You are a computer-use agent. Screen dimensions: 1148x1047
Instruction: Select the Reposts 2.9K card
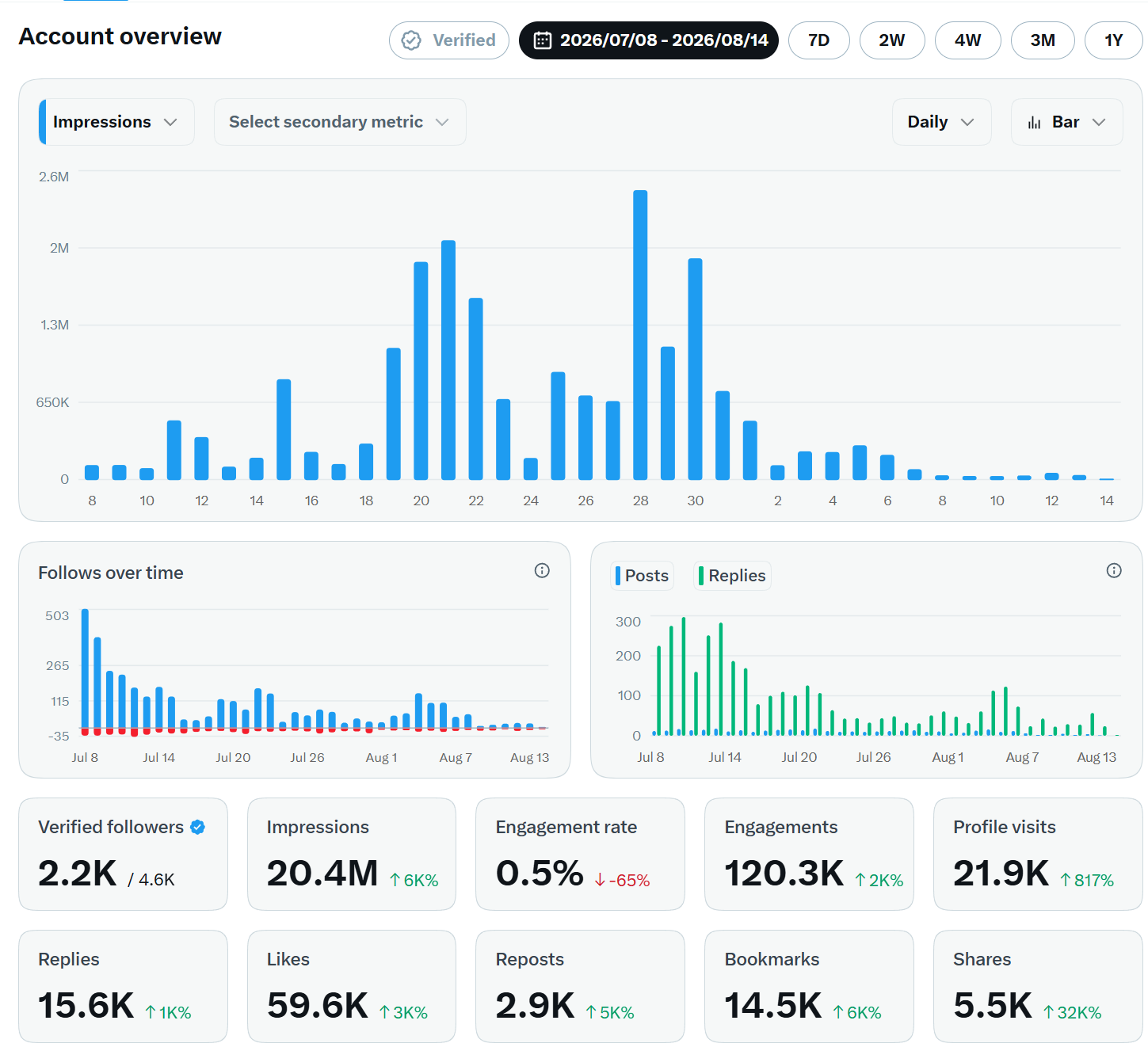[x=580, y=986]
